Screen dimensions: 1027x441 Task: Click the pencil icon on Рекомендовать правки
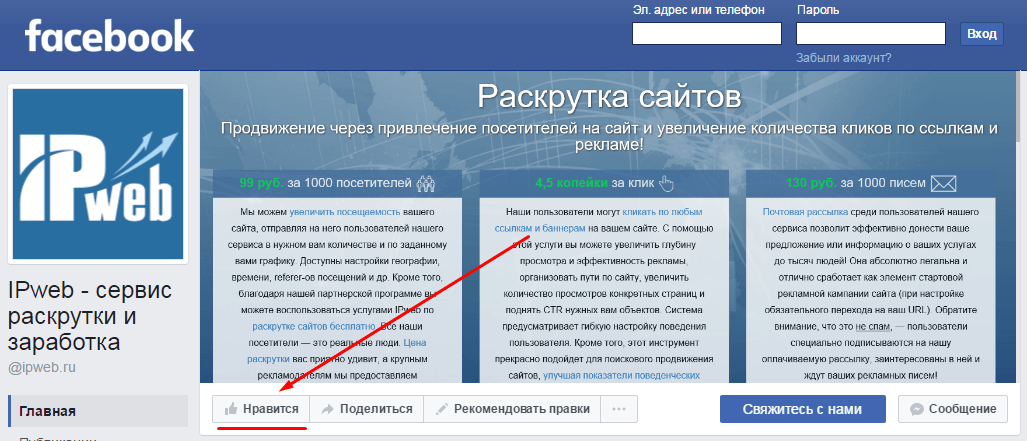point(440,409)
